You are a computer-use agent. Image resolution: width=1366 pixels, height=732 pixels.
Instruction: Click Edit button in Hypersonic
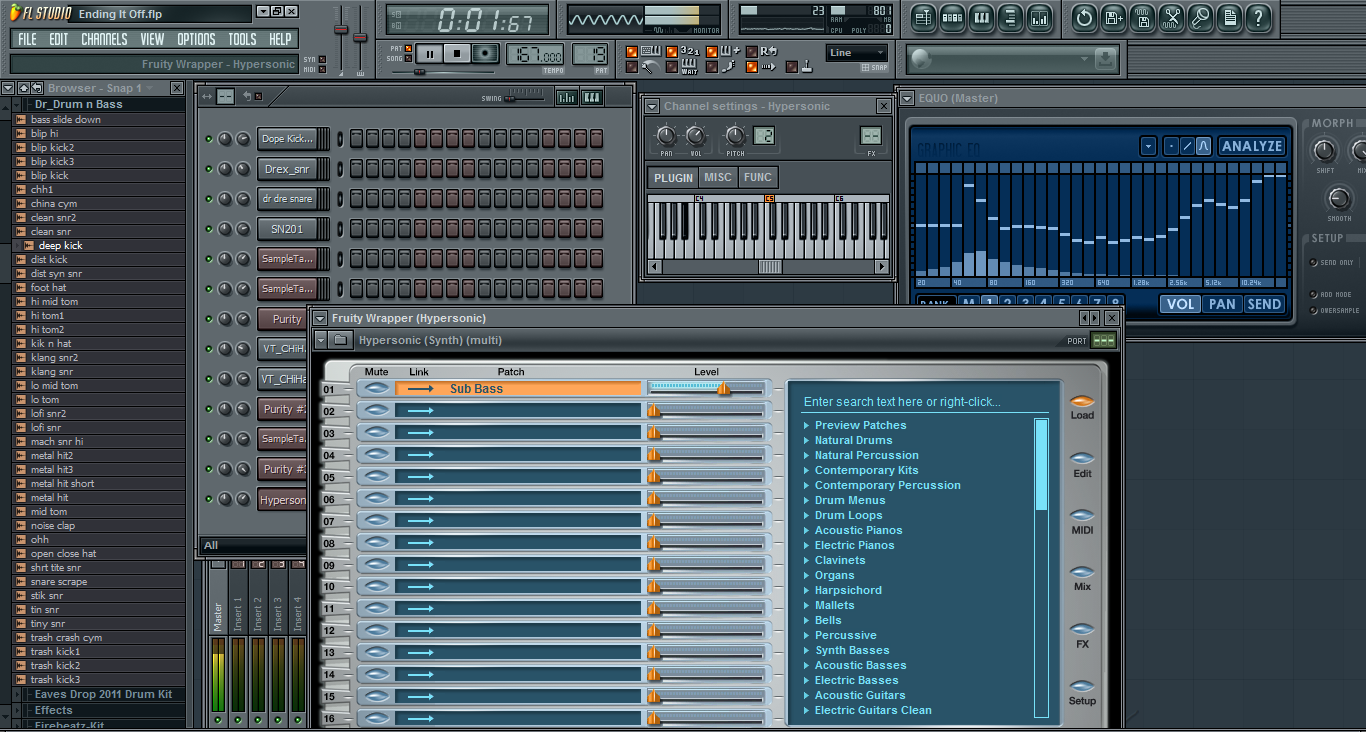coord(1082,465)
